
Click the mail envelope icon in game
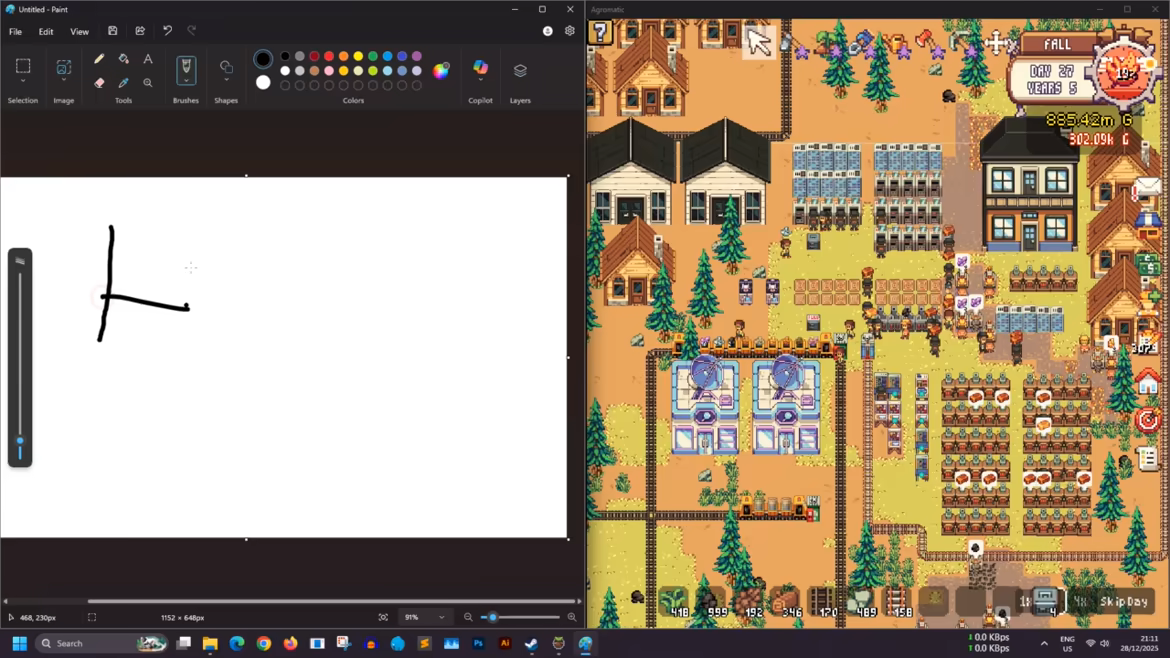click(x=1148, y=188)
